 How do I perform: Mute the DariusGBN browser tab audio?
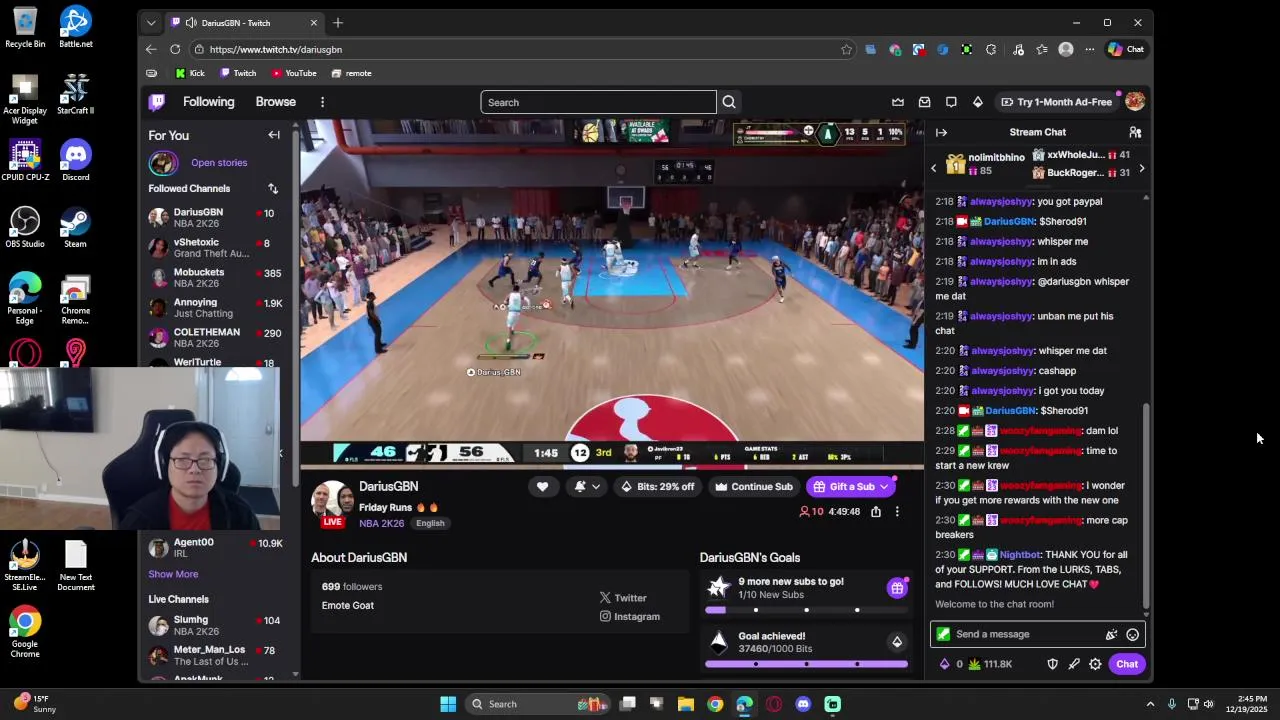191,22
